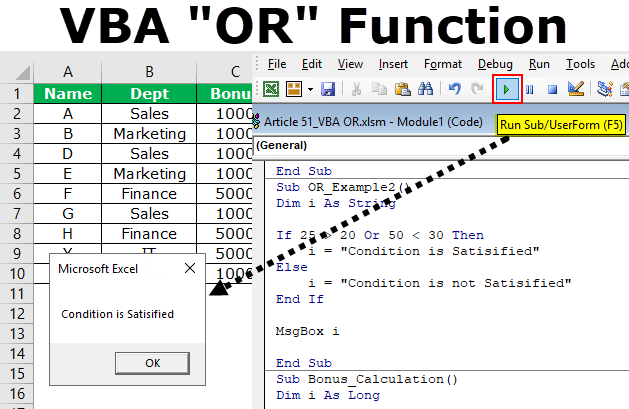Select row 12 header
The width and height of the screenshot is (629, 409).
pos(16,314)
